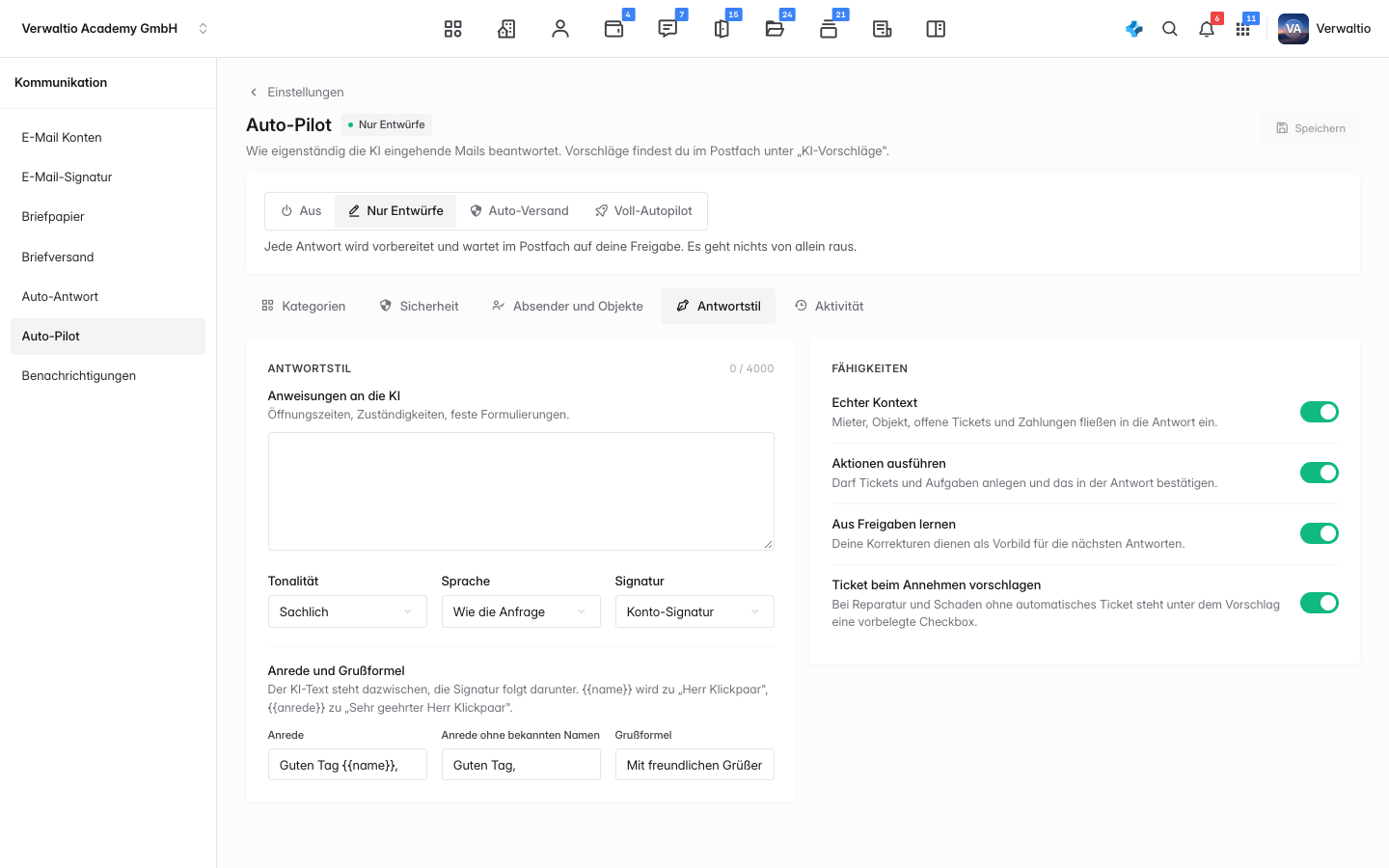
Task: Open the buildings icon in top navigation
Action: pos(506,29)
